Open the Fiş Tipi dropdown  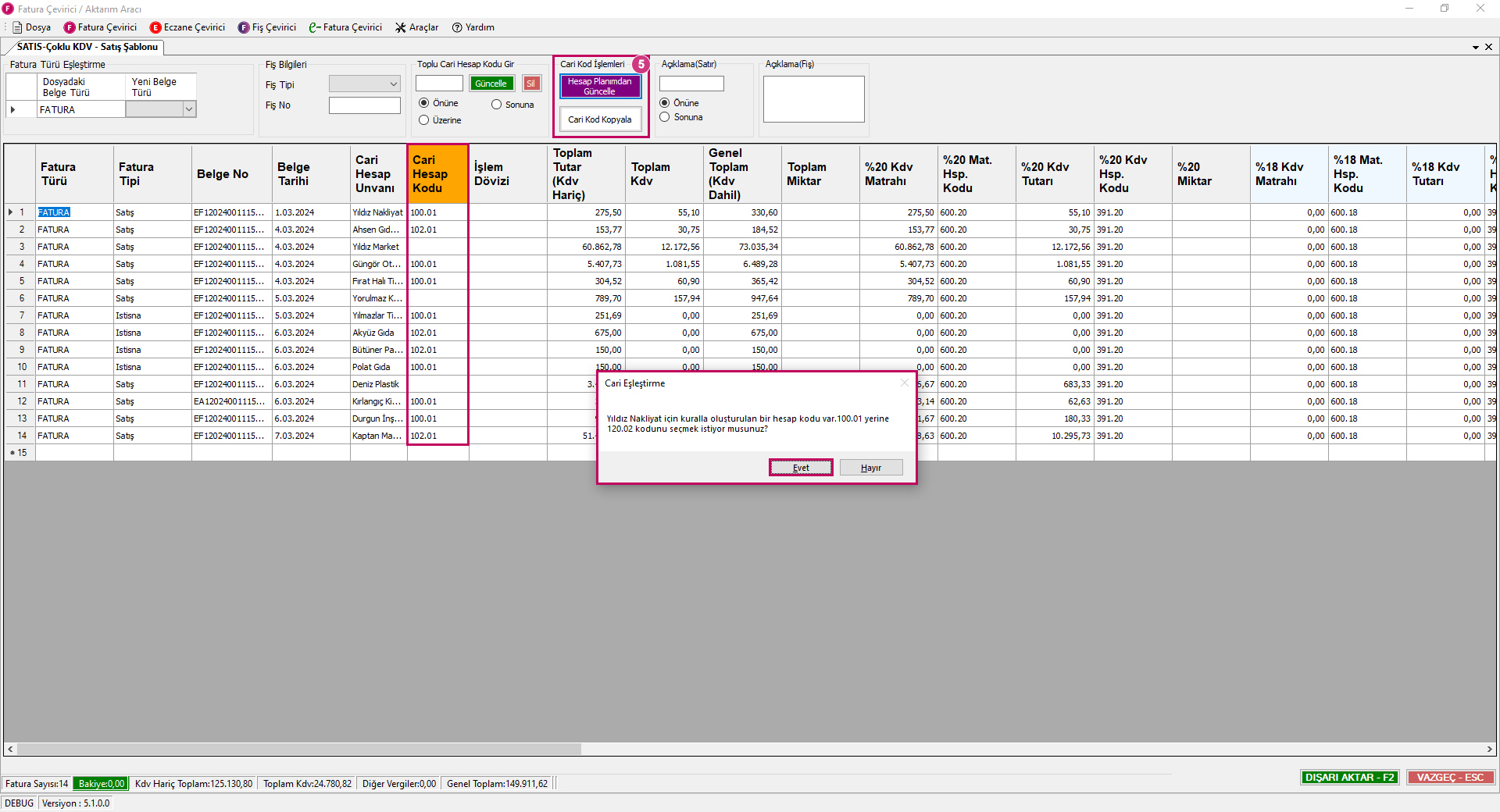[x=365, y=84]
